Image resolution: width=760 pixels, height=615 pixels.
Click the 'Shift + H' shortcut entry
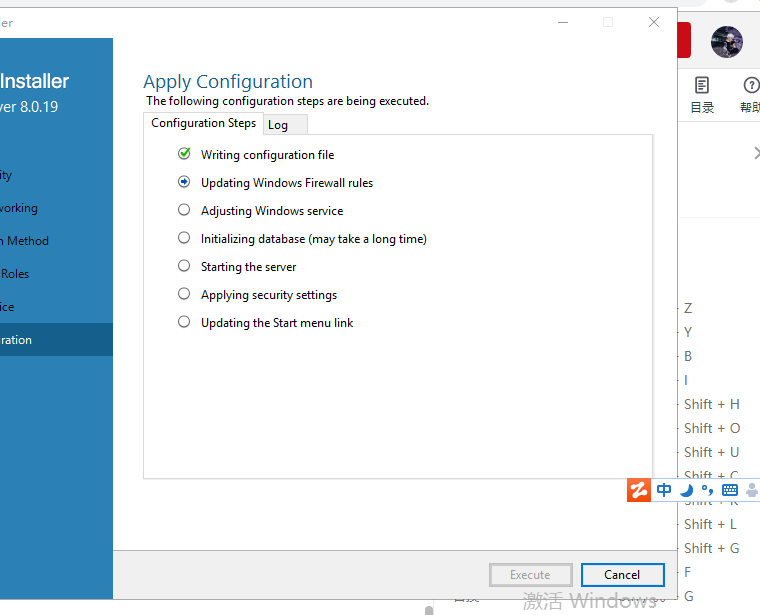click(x=712, y=404)
